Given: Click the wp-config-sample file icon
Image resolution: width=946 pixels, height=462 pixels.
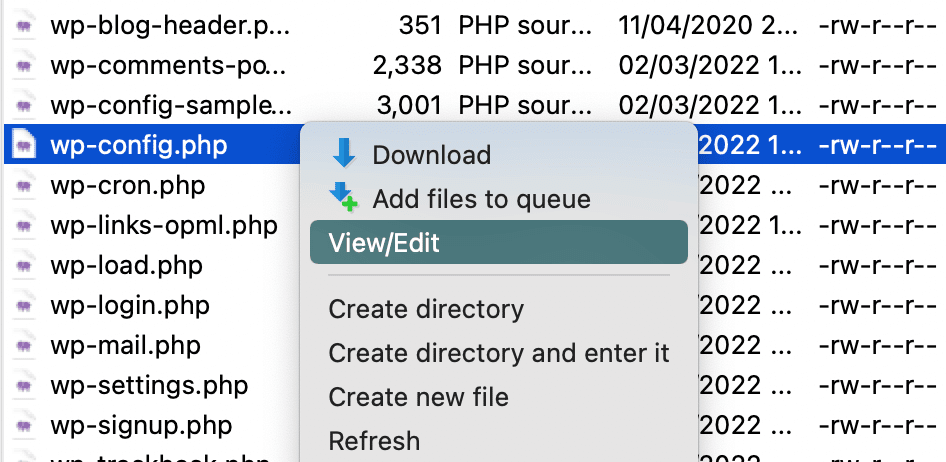Looking at the screenshot, I should click(x=24, y=106).
